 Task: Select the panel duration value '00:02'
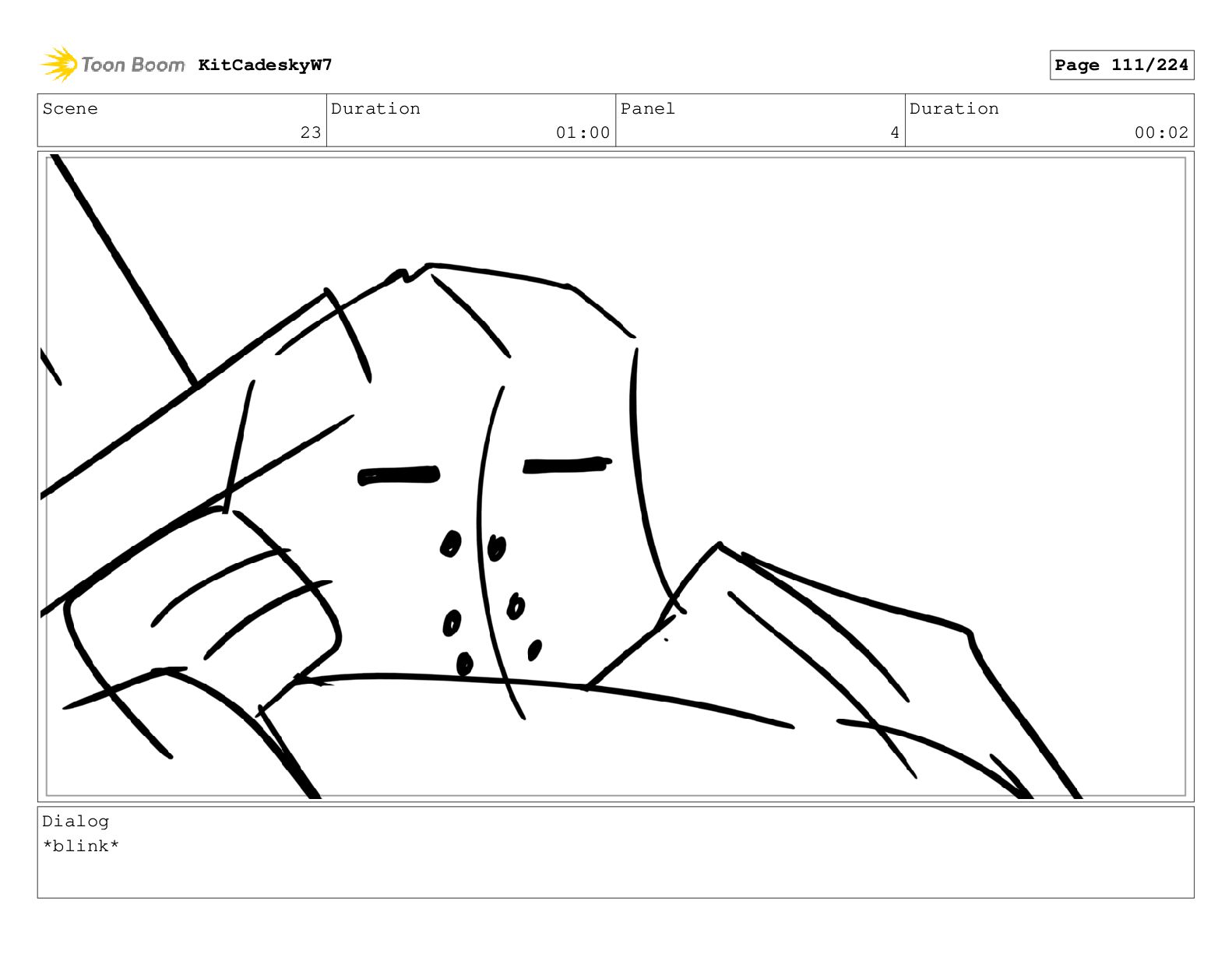tap(1161, 132)
